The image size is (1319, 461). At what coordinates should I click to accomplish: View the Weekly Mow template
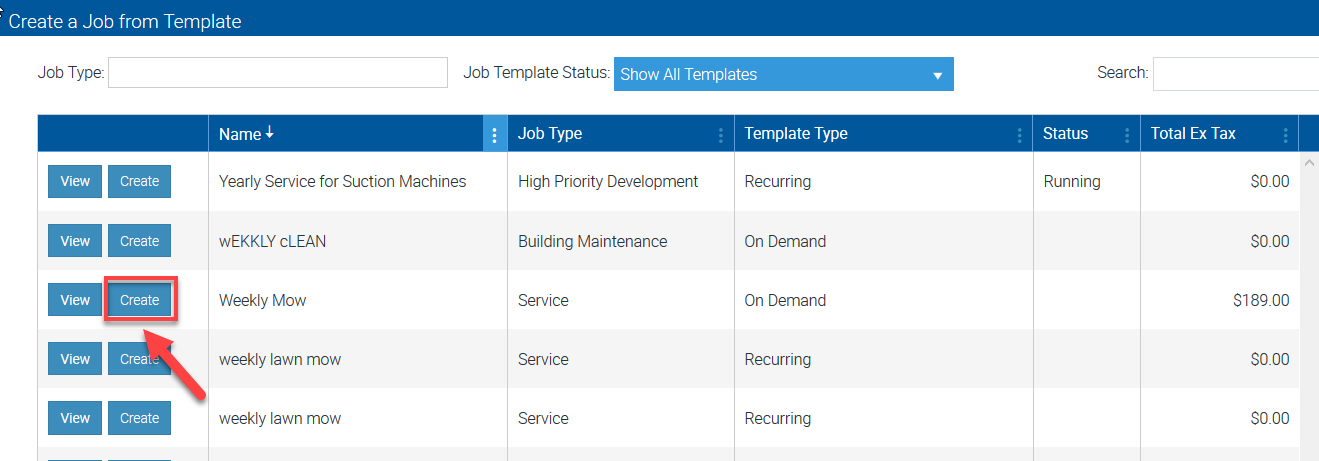point(75,300)
